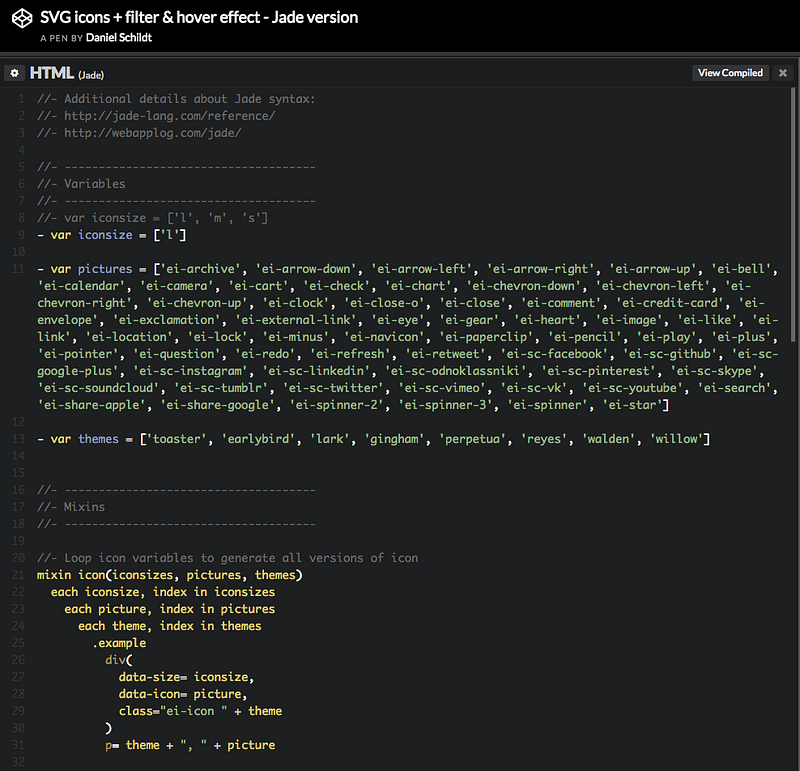Click the commented 'var iconsize' line with 'l', 'm', 's'

[153, 218]
